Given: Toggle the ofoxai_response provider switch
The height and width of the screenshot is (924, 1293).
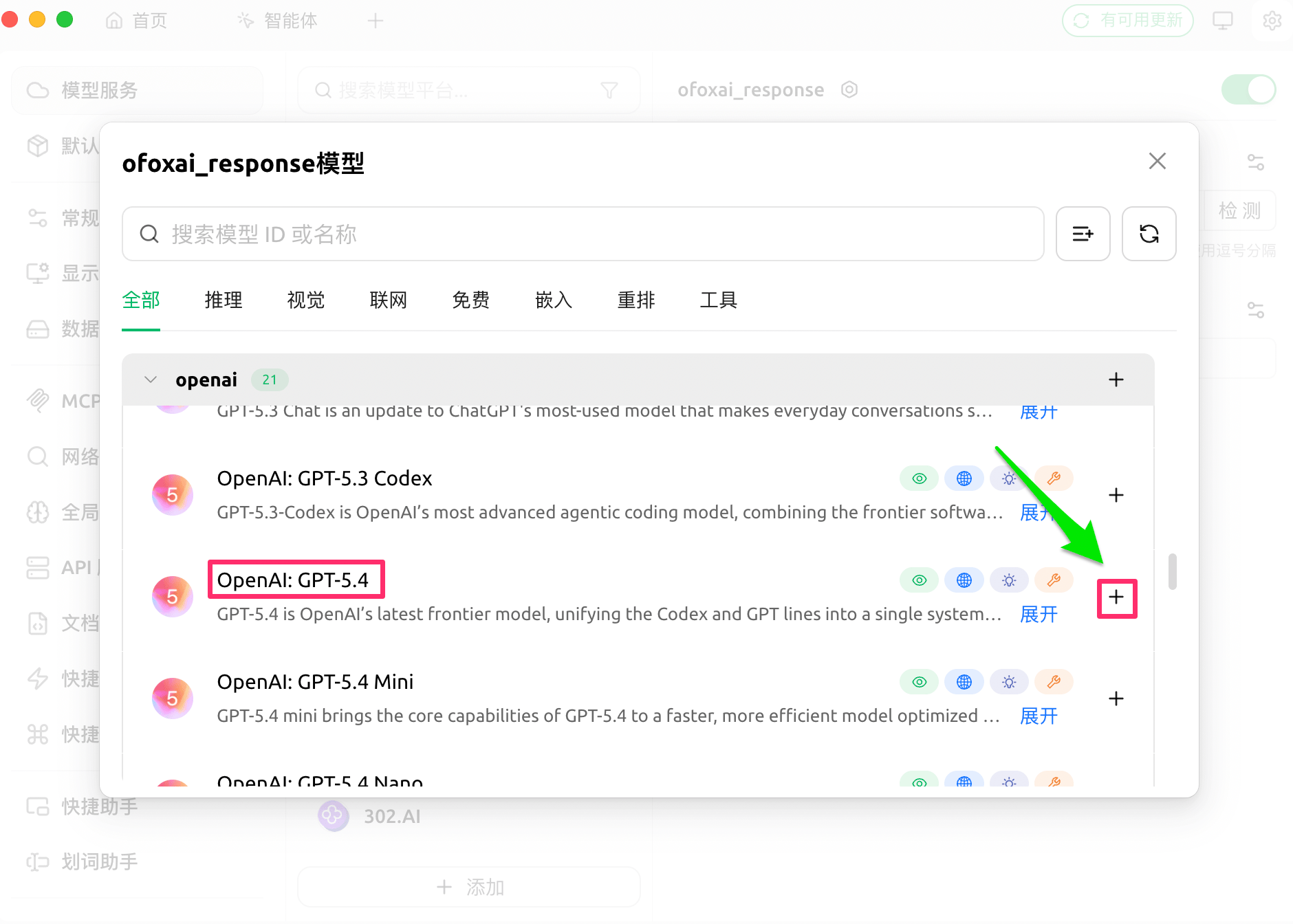Looking at the screenshot, I should (1248, 89).
